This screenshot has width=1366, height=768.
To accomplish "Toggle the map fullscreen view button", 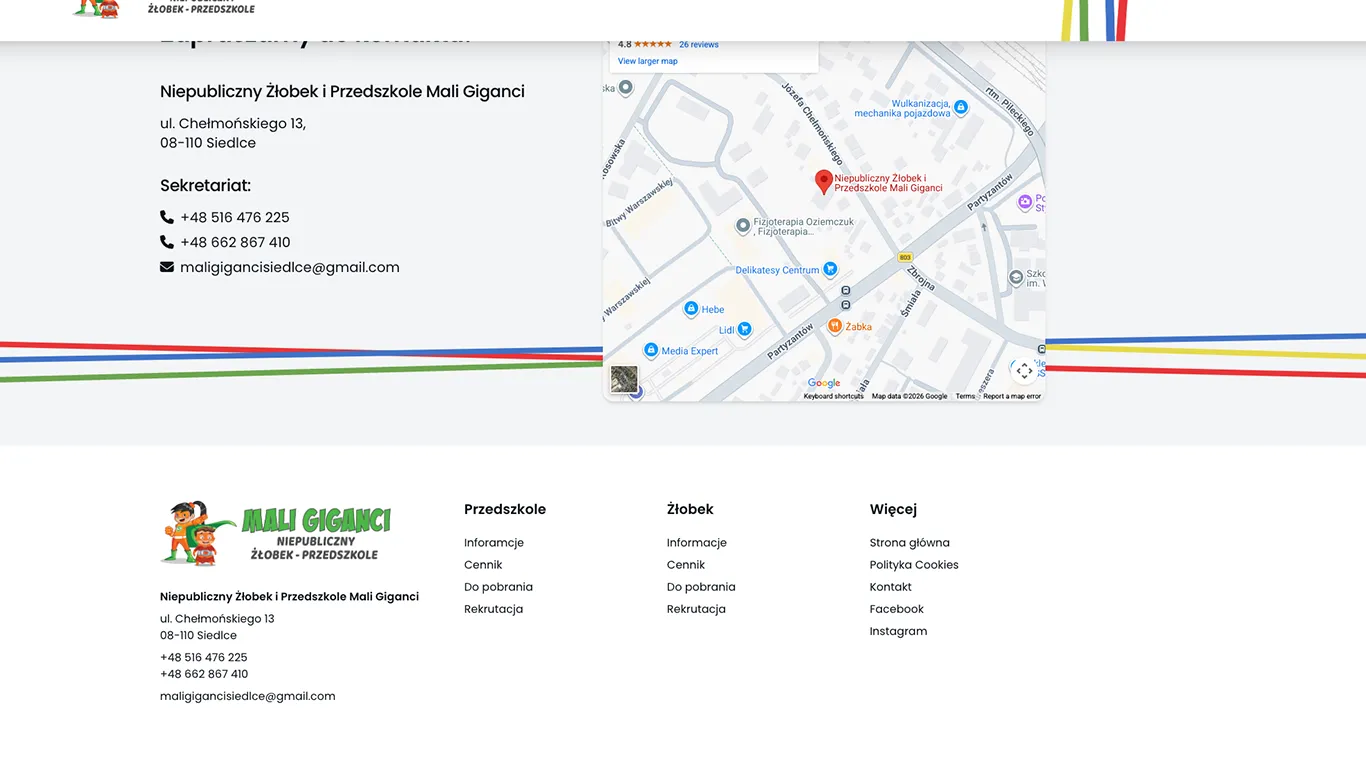I will coord(1024,371).
